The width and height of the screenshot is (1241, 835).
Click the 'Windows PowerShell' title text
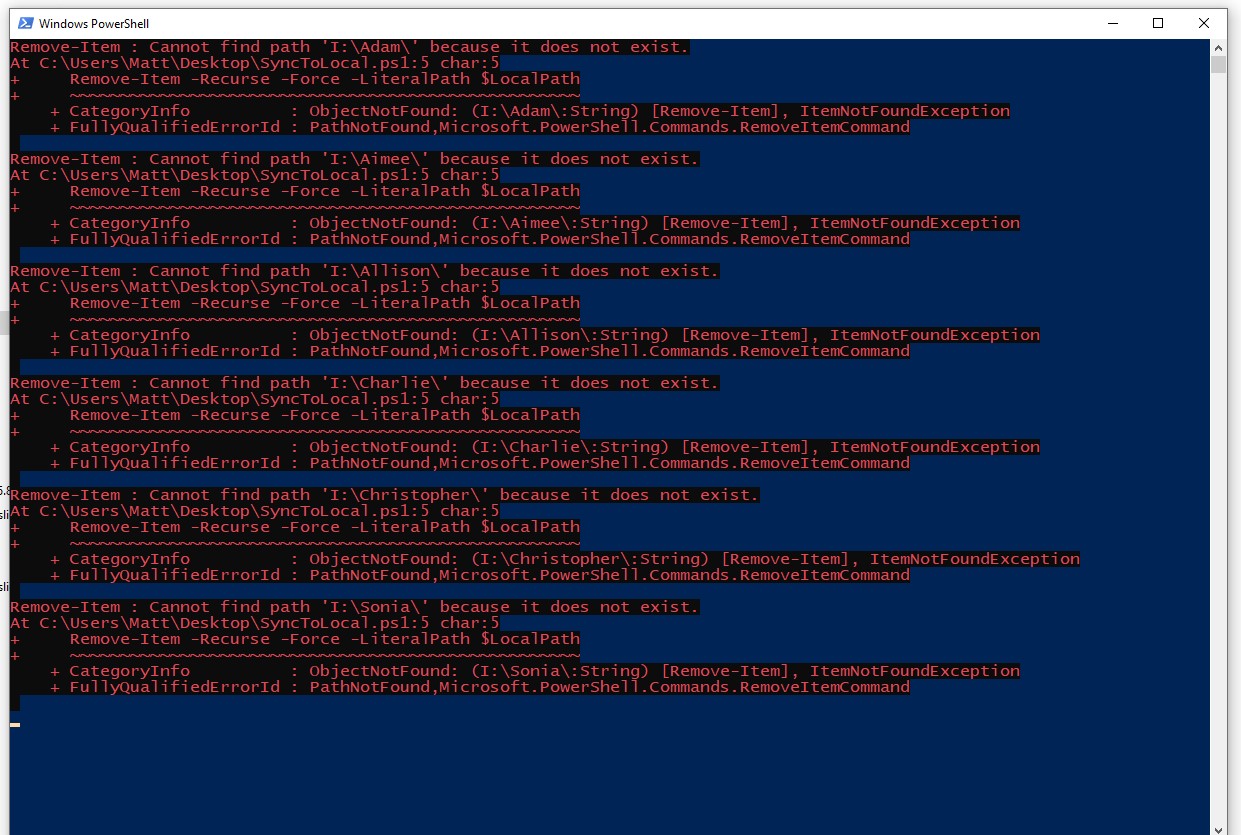coord(94,23)
